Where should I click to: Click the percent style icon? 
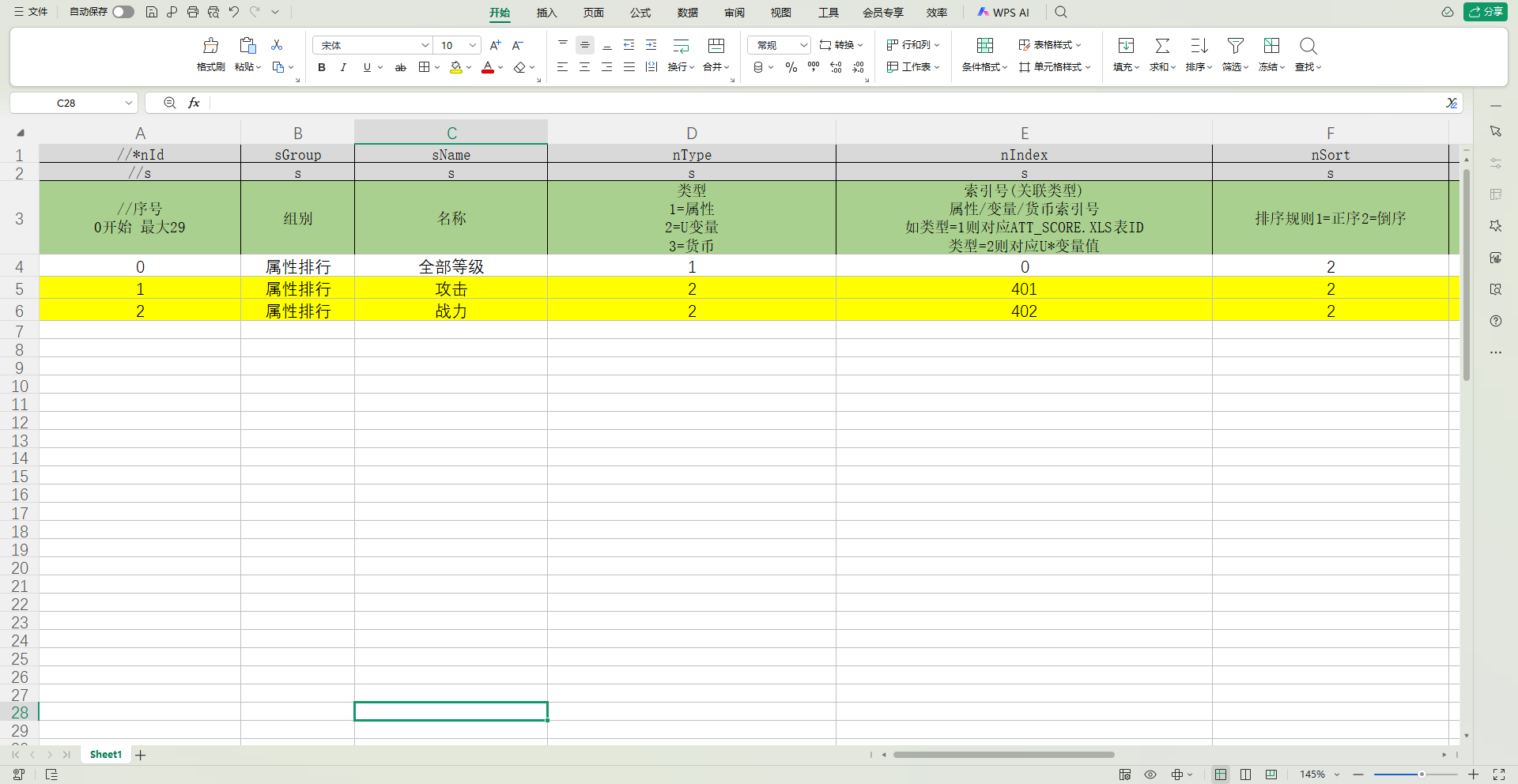(791, 67)
